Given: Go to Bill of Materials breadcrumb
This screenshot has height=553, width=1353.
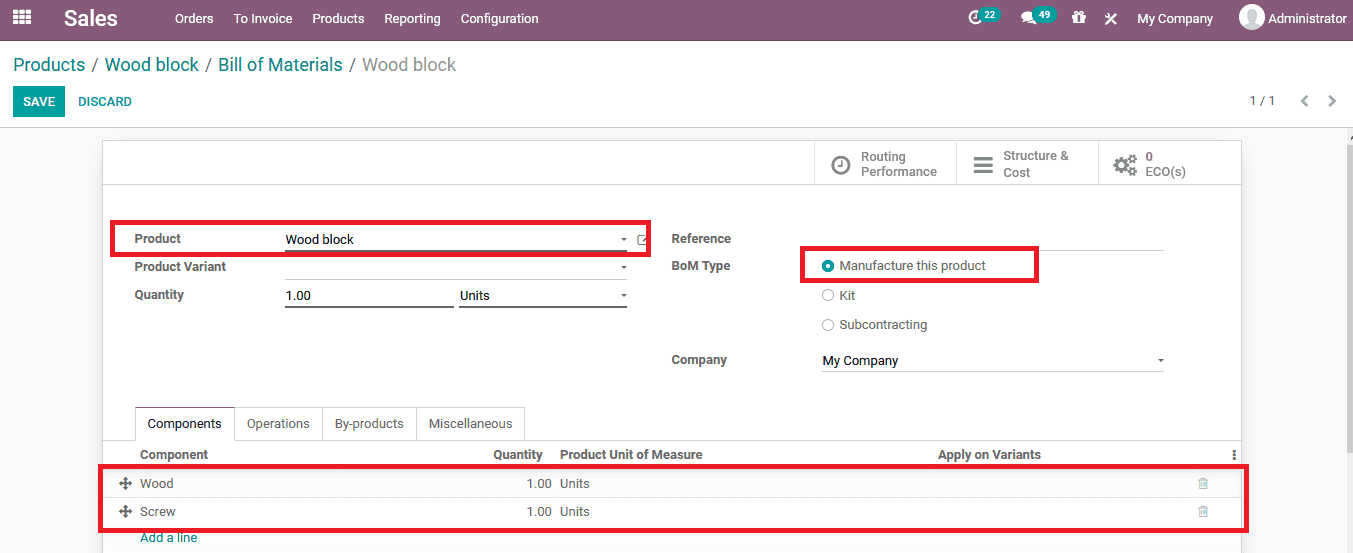Looking at the screenshot, I should (x=280, y=65).
